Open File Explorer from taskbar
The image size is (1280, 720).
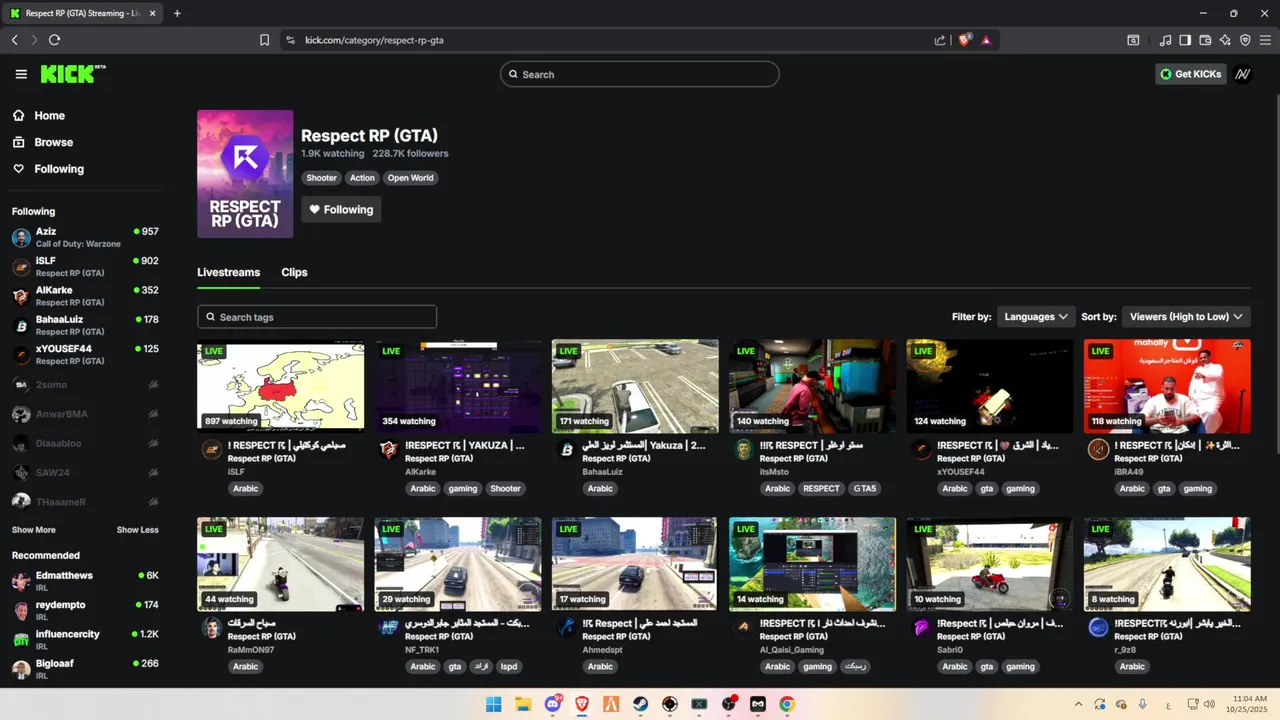point(523,704)
